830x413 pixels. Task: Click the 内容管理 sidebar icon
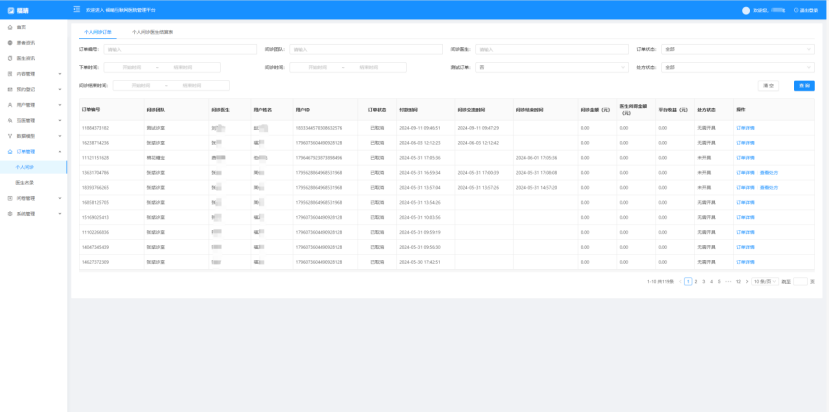(x=9, y=74)
